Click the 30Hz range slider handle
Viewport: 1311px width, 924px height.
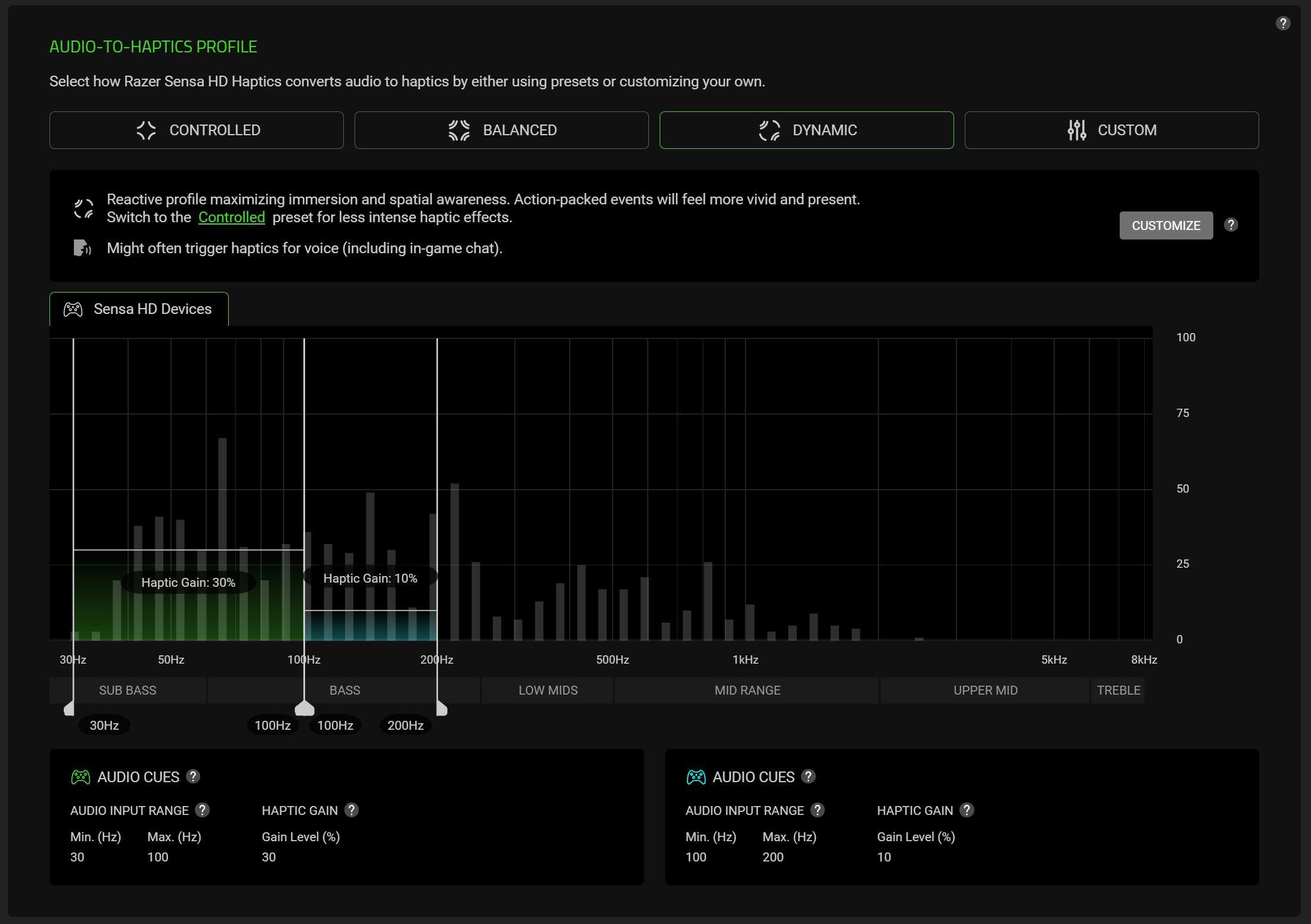point(70,708)
